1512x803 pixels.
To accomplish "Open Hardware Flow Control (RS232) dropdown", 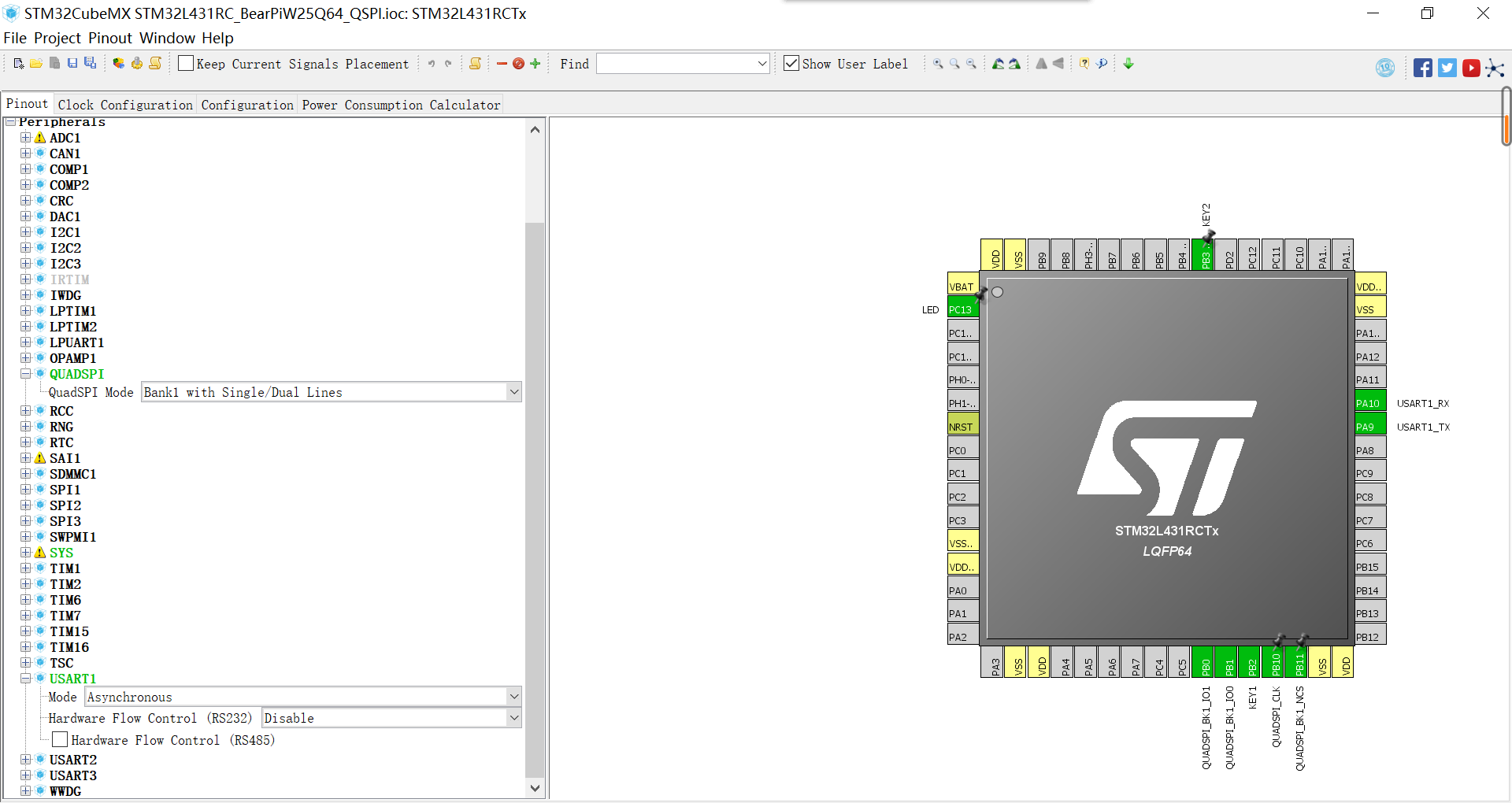I will (514, 718).
